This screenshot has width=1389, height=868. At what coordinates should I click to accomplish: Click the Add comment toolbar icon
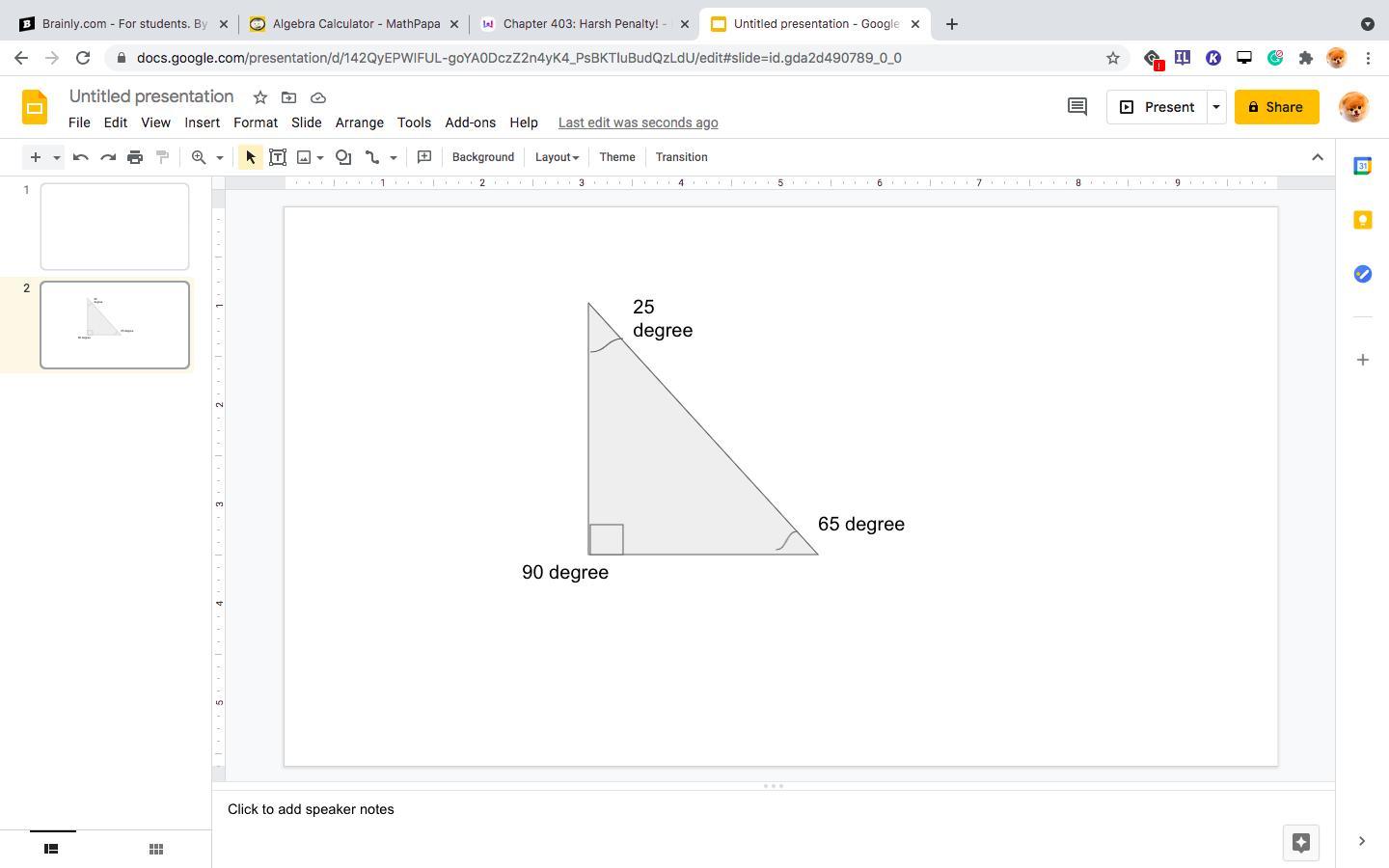(x=424, y=157)
